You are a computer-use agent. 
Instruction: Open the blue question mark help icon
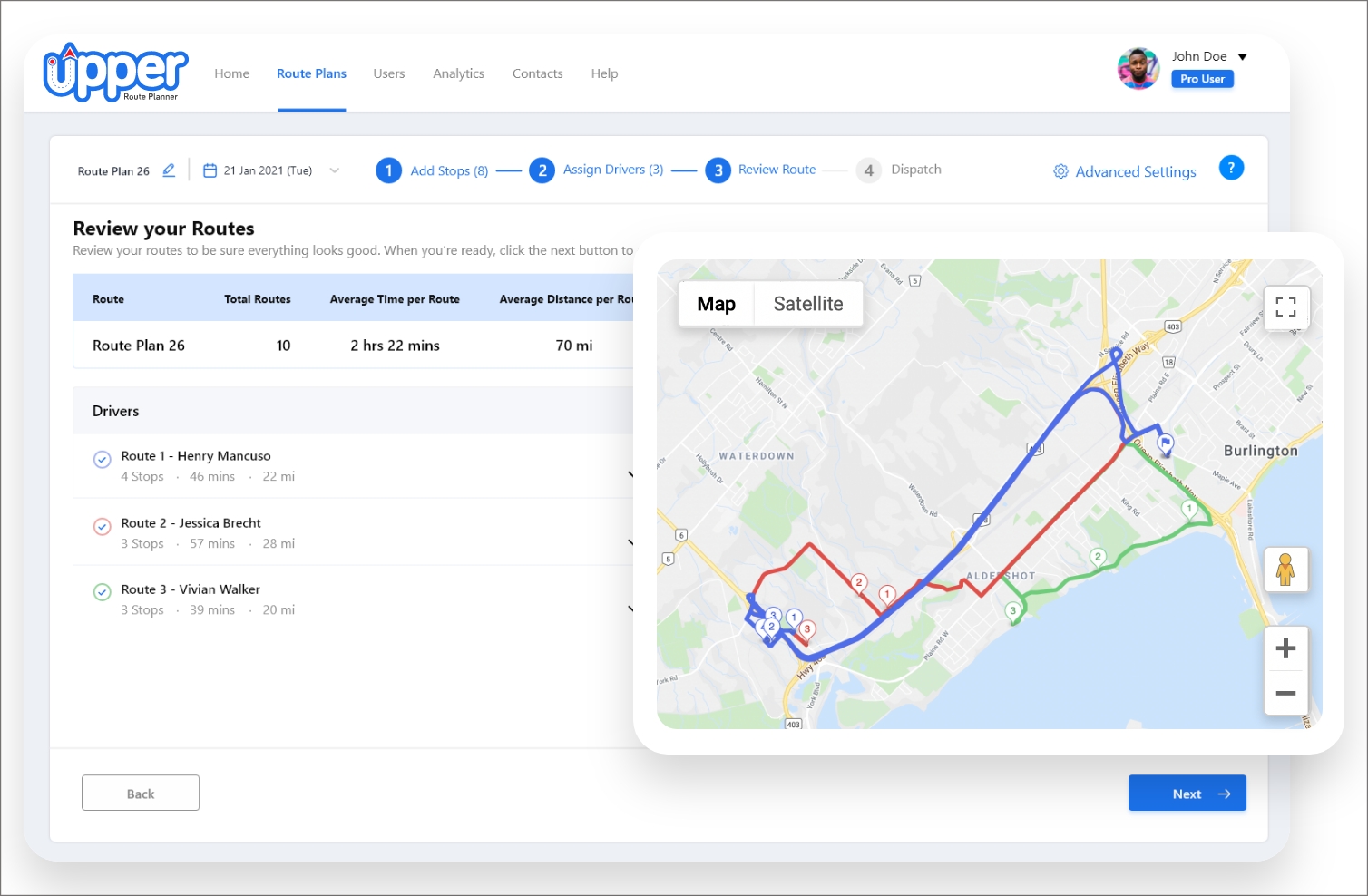(1231, 168)
